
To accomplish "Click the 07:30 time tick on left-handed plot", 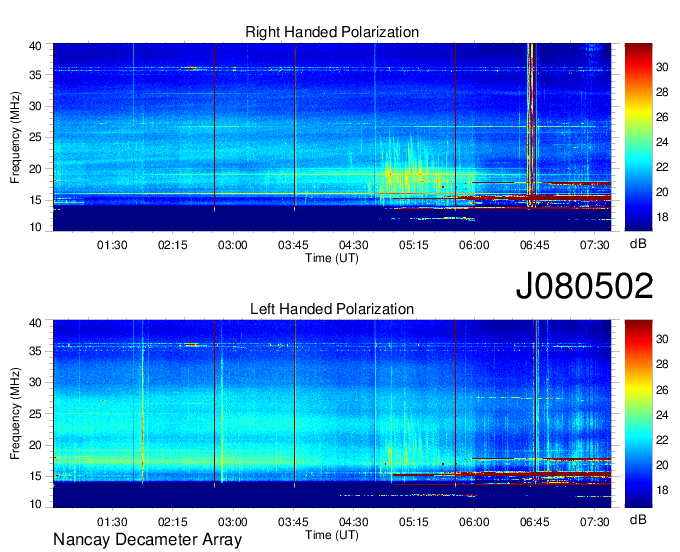I will 595,522.
